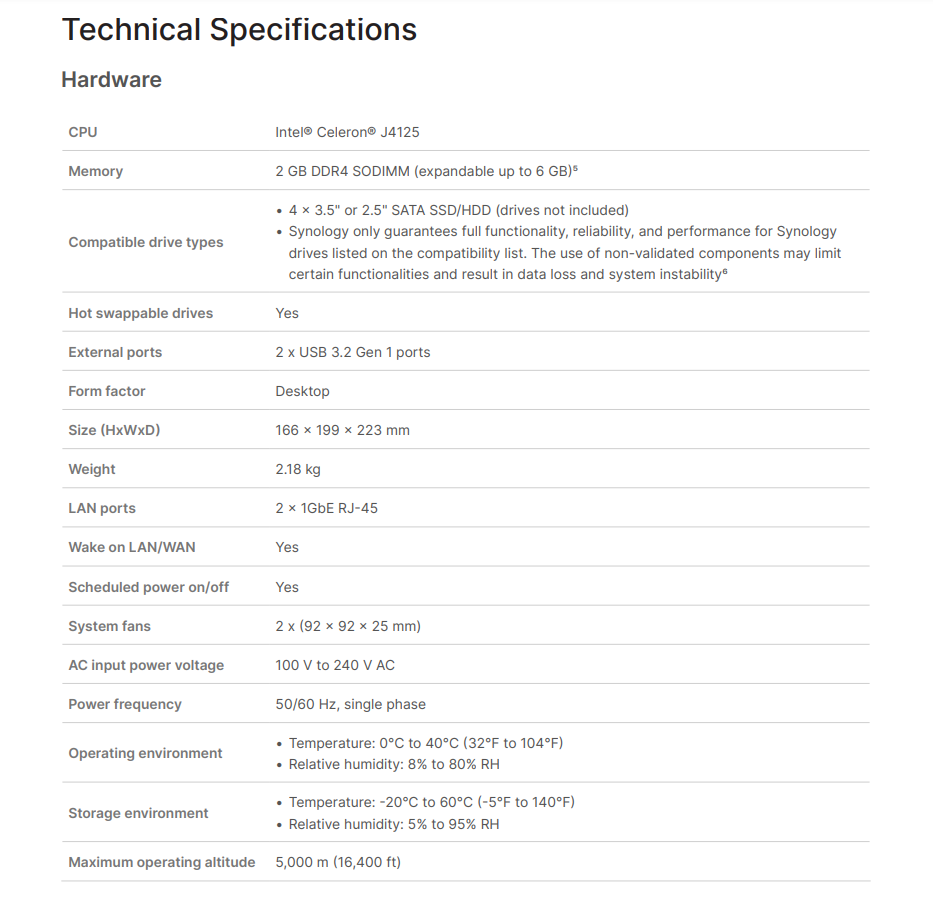Image resolution: width=933 pixels, height=897 pixels.
Task: Click footnote 5 beside the memory value
Action: [576, 168]
